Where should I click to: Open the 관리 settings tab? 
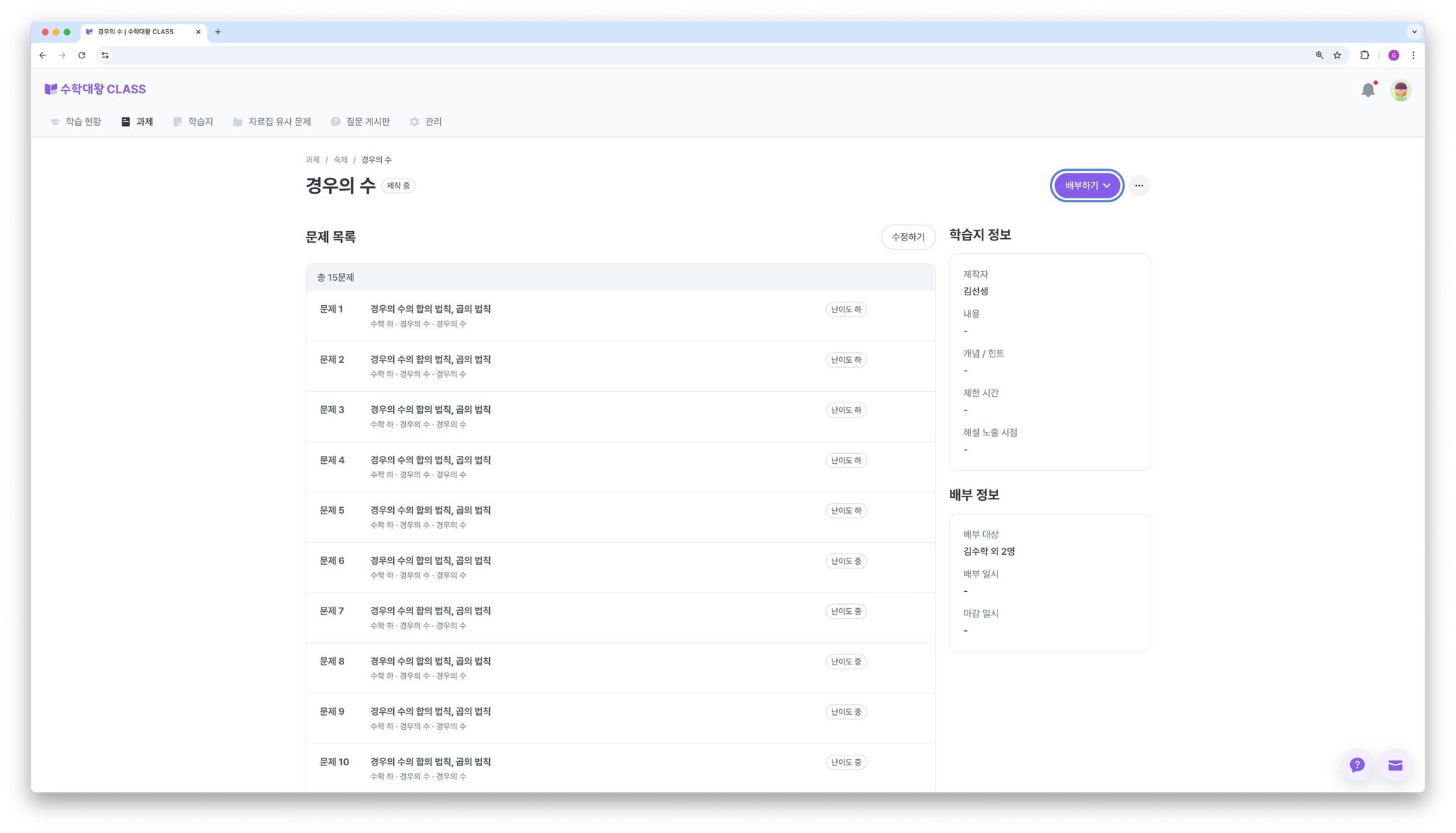pyautogui.click(x=426, y=122)
